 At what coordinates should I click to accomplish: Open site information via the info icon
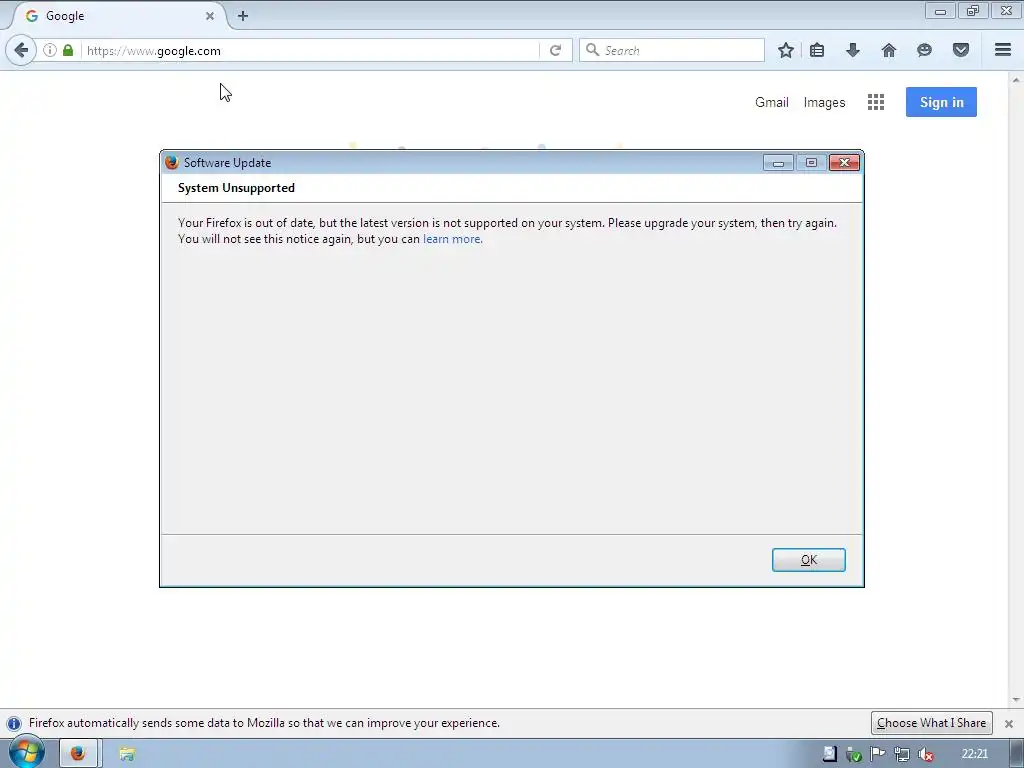(x=50, y=50)
